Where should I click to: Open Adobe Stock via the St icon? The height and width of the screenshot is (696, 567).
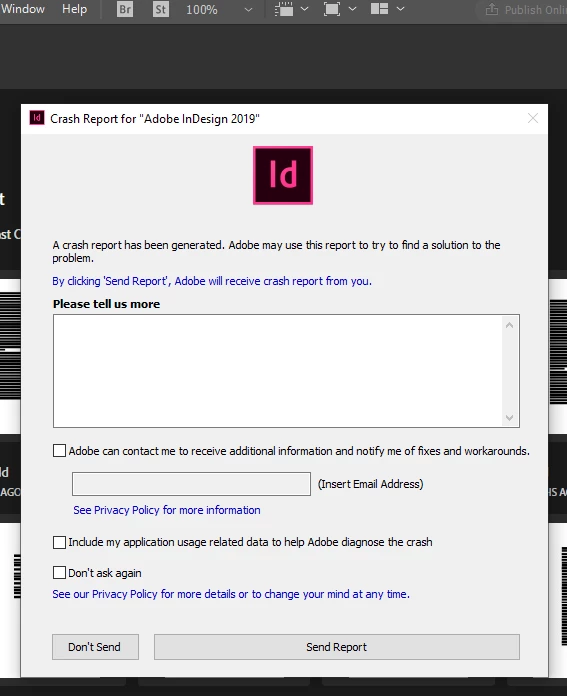[161, 9]
